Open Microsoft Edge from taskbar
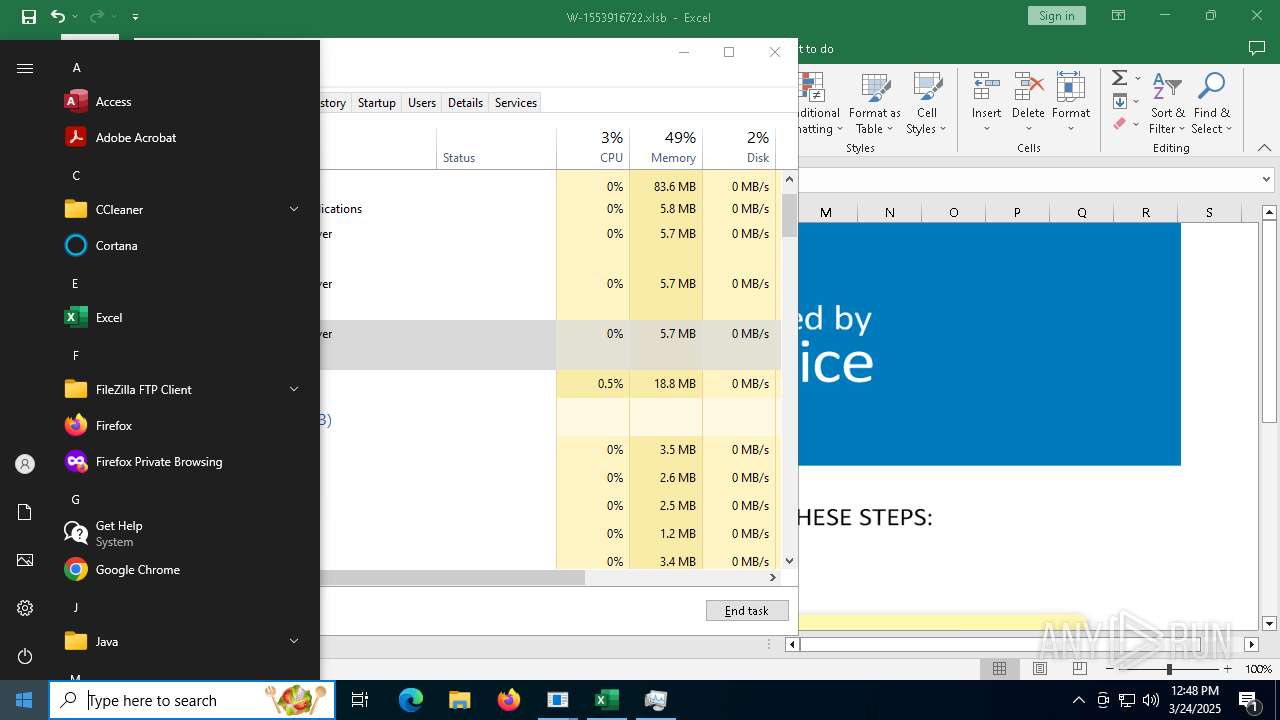The image size is (1280, 720). pyautogui.click(x=411, y=700)
